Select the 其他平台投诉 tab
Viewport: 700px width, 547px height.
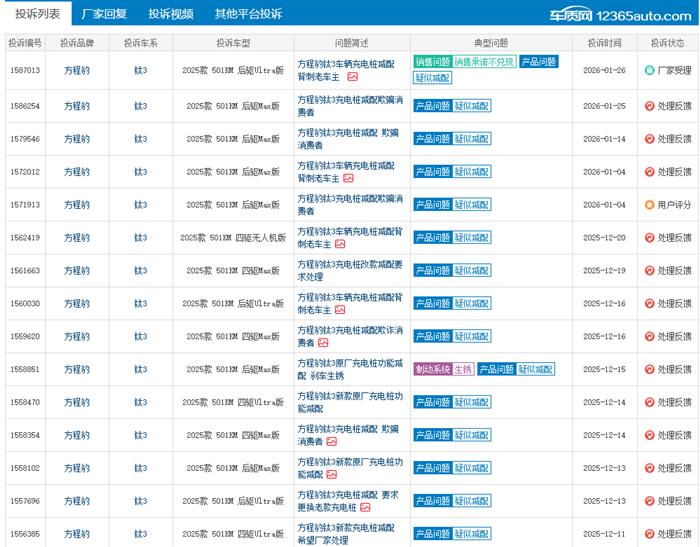click(248, 14)
